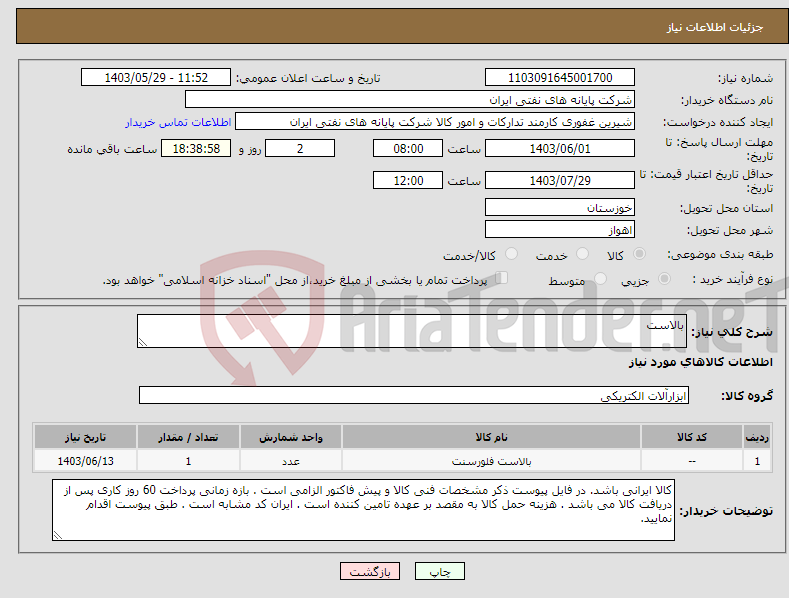The image size is (789, 598).
Task: Select the متوسط purchase type radio
Action: click(x=600, y=278)
